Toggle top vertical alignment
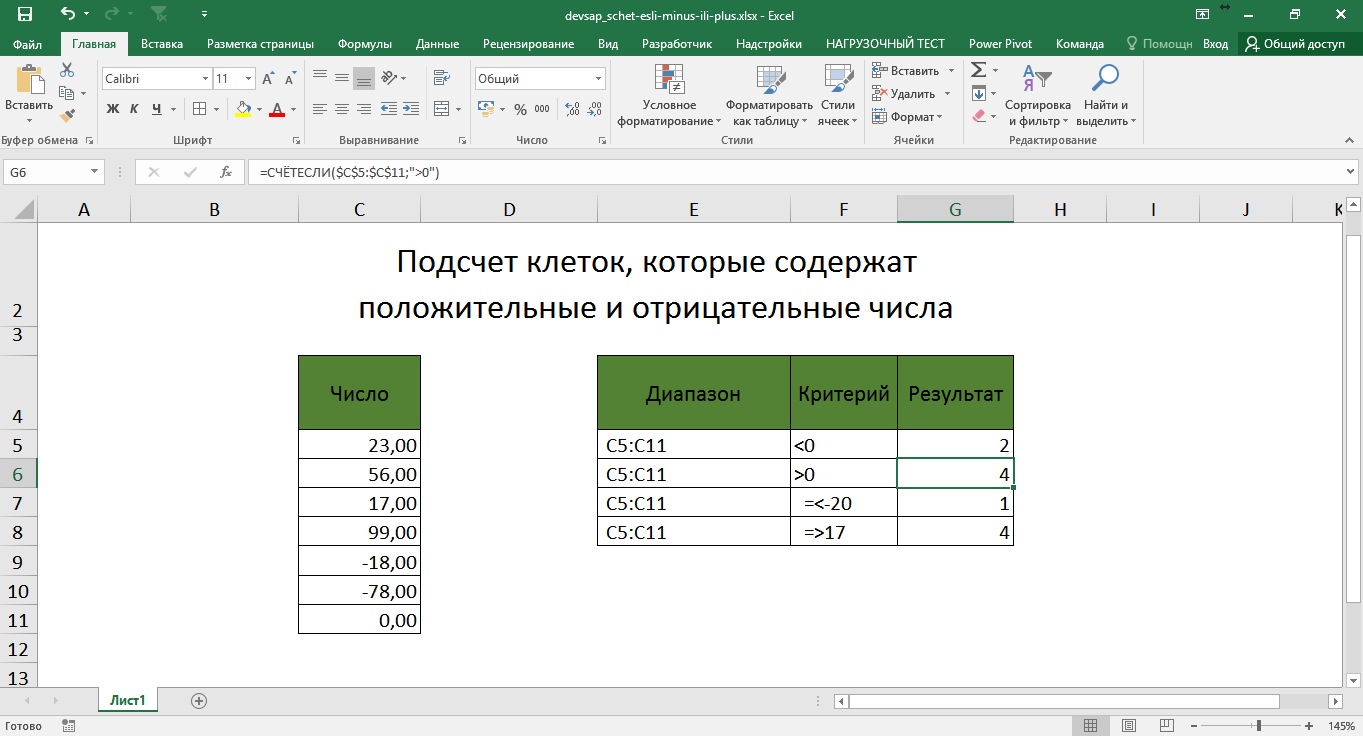 click(x=320, y=78)
